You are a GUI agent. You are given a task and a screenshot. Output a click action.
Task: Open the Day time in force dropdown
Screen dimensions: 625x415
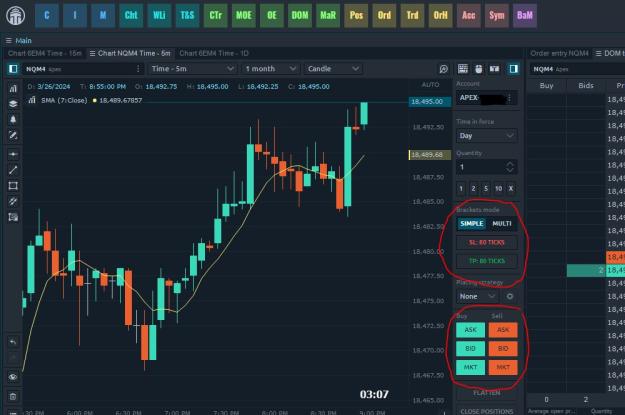click(487, 136)
